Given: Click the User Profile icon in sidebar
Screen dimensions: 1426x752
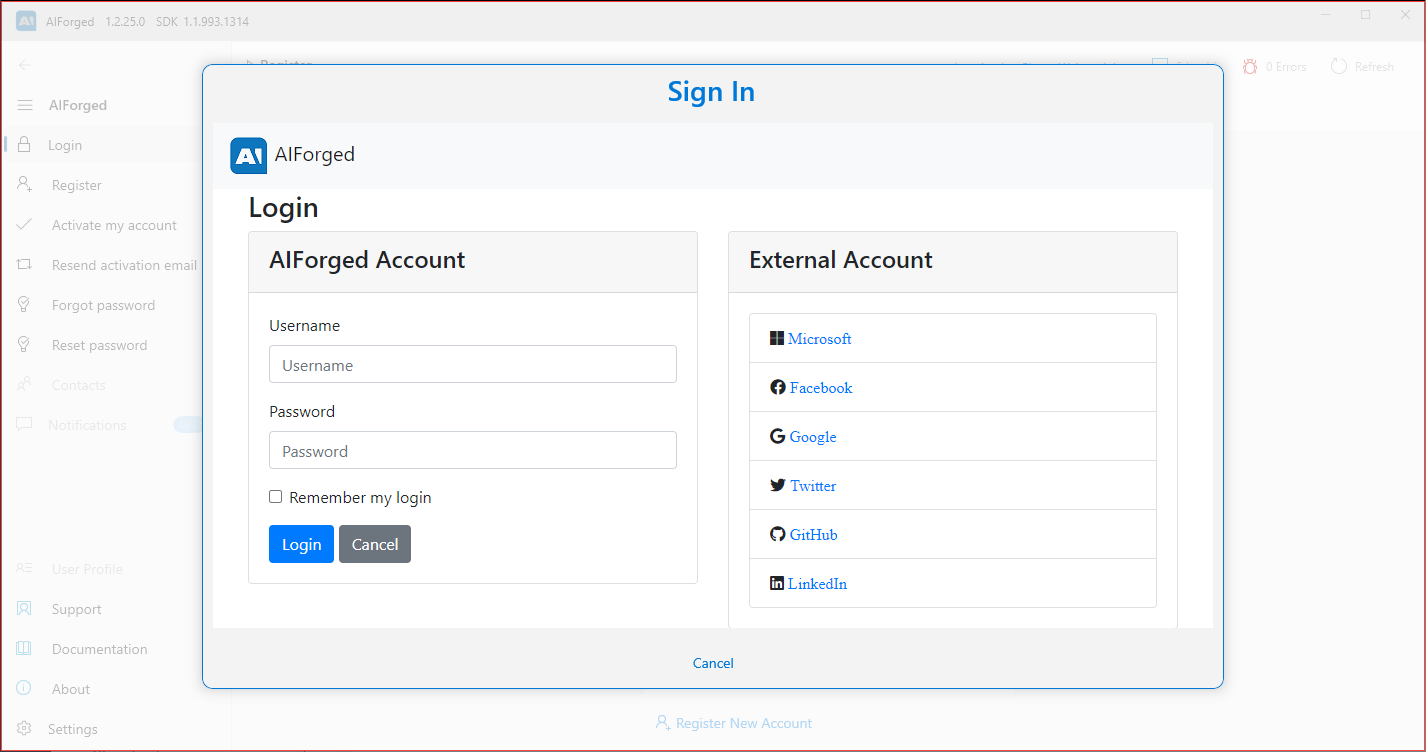Looking at the screenshot, I should (25, 569).
